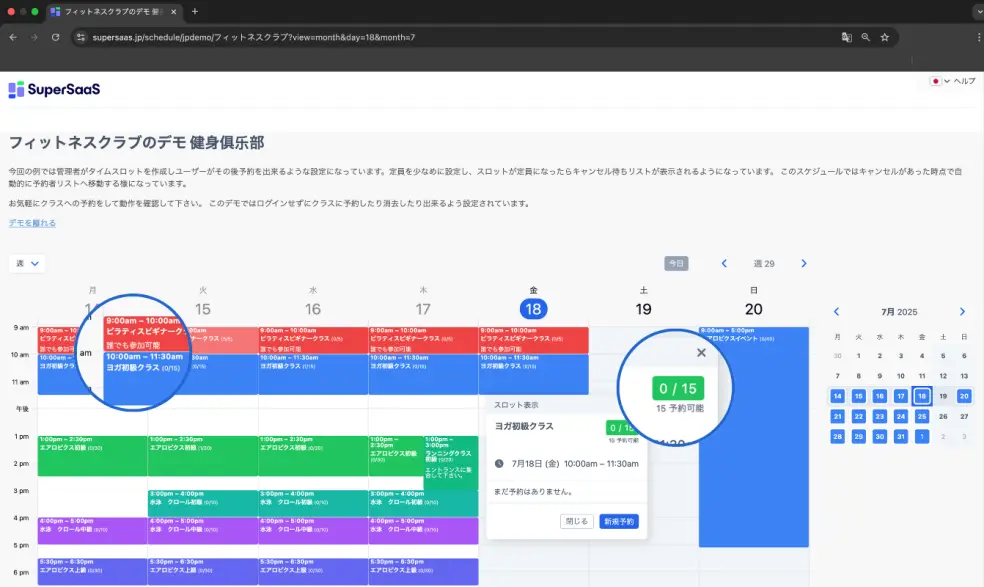Screen dimensions: 984x587
Task: Select date 29 in mini calendar
Action: click(x=858, y=436)
